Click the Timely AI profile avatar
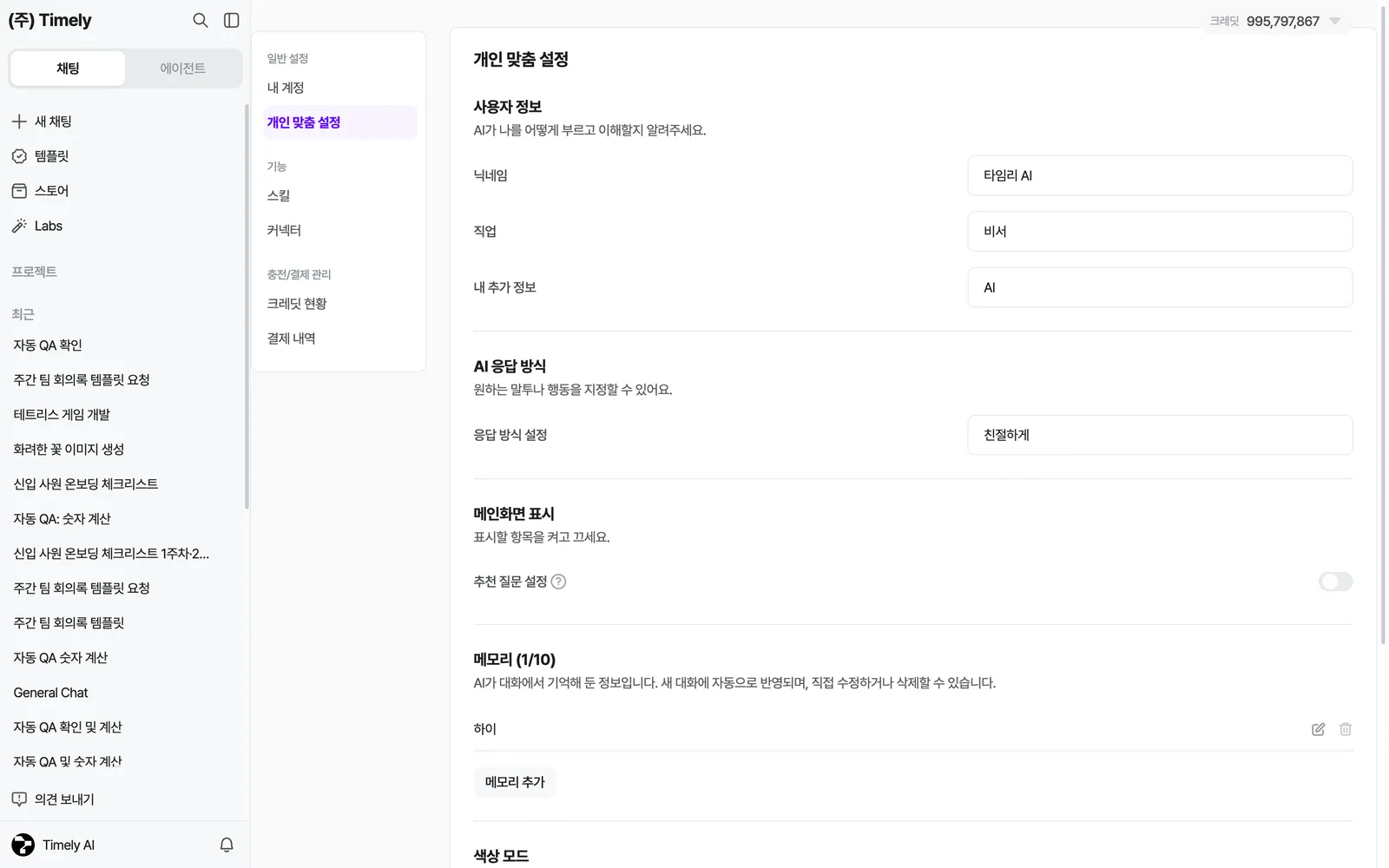Screen dimensions: 1389x868 [x=23, y=845]
